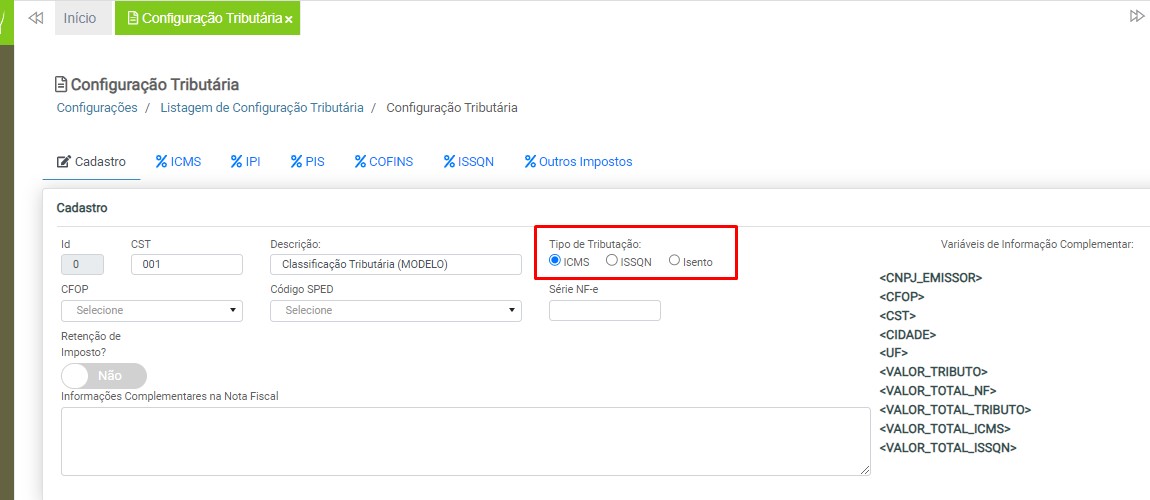Viewport: 1150px width, 500px height.
Task: Go to the PIS tab
Action: click(307, 161)
